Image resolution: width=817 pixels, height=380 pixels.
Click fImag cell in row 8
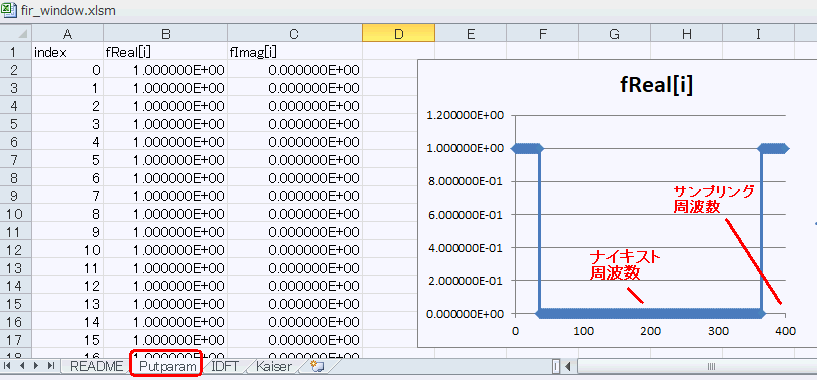[295, 178]
